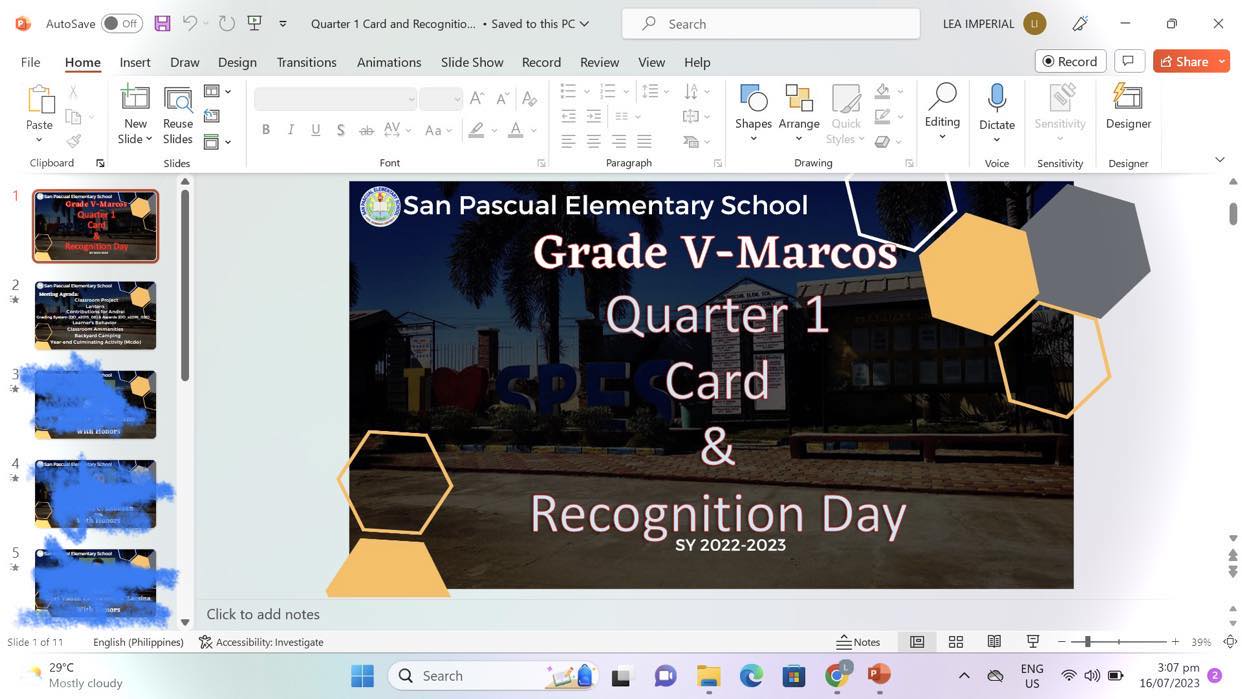
Task: Open Designer ideas pane
Action: click(x=1128, y=108)
